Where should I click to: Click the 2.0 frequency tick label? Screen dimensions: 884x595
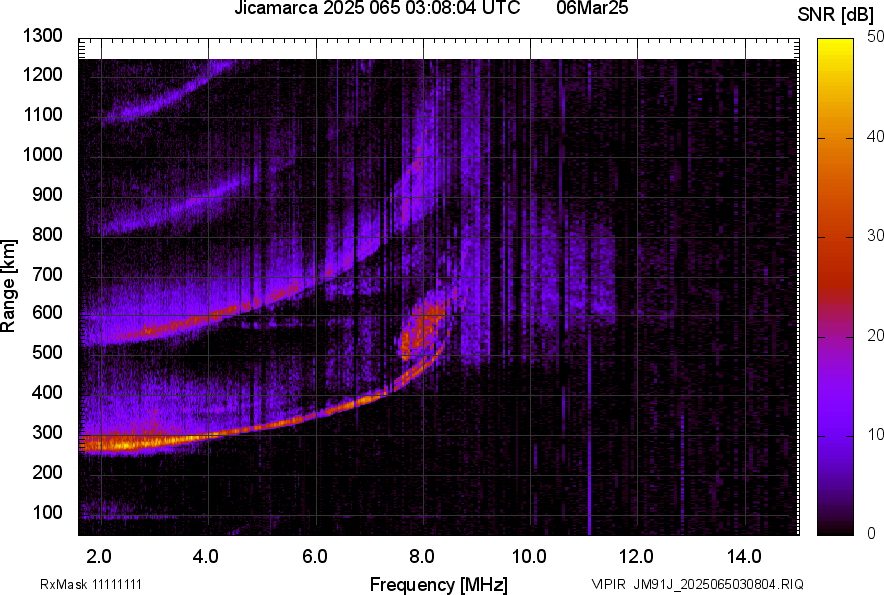[98, 556]
